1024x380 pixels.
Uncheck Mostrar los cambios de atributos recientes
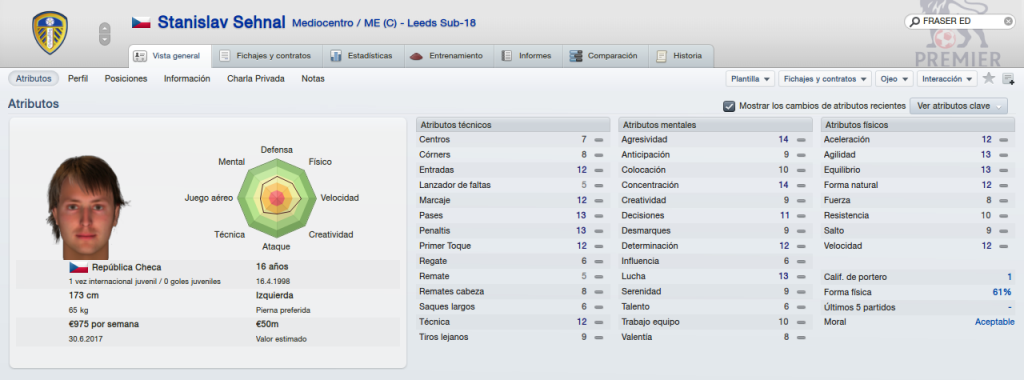tap(729, 106)
